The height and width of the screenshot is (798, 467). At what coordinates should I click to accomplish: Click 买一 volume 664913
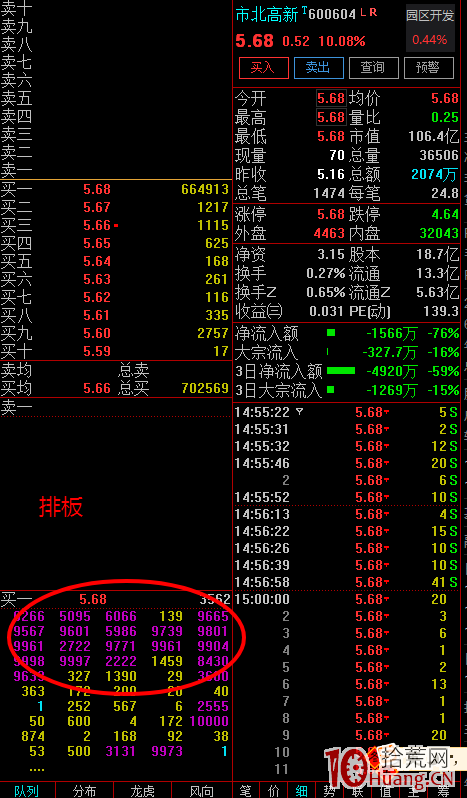point(205,189)
